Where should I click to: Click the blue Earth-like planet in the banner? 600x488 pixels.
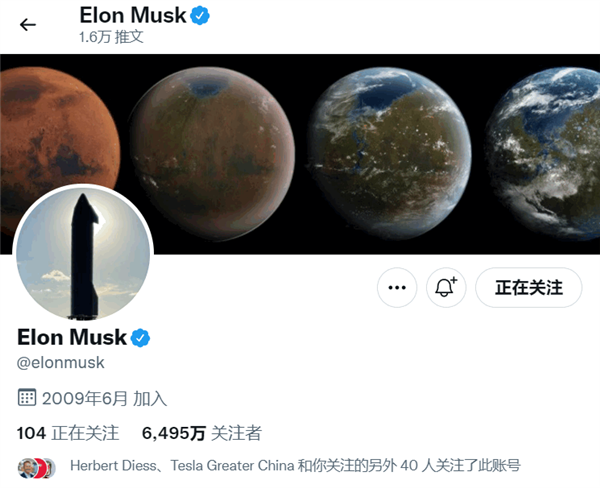pos(545,153)
